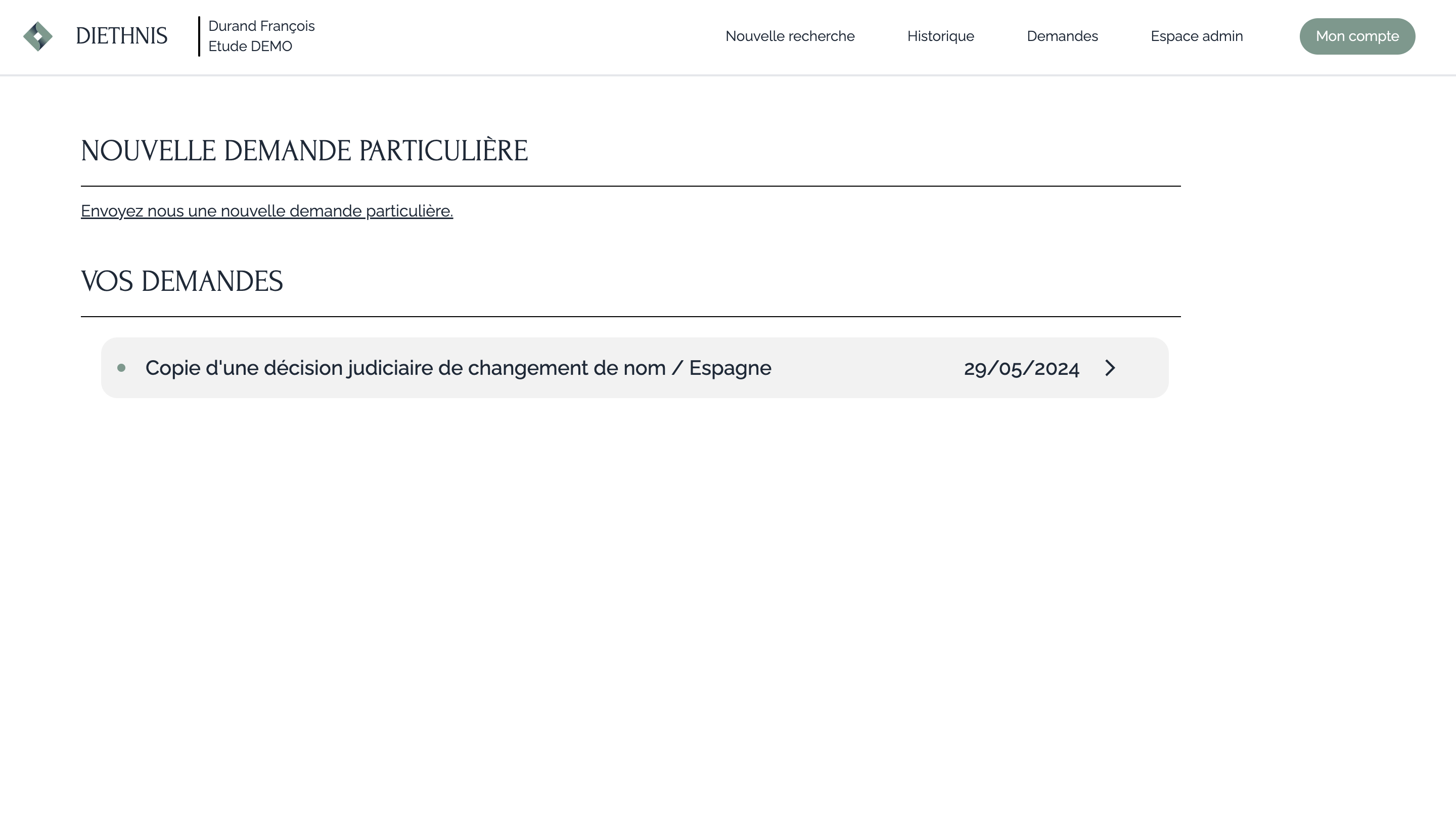Open the Copie d'une décision judiciaire request title
Viewport: 1456px width, 821px height.
click(458, 368)
